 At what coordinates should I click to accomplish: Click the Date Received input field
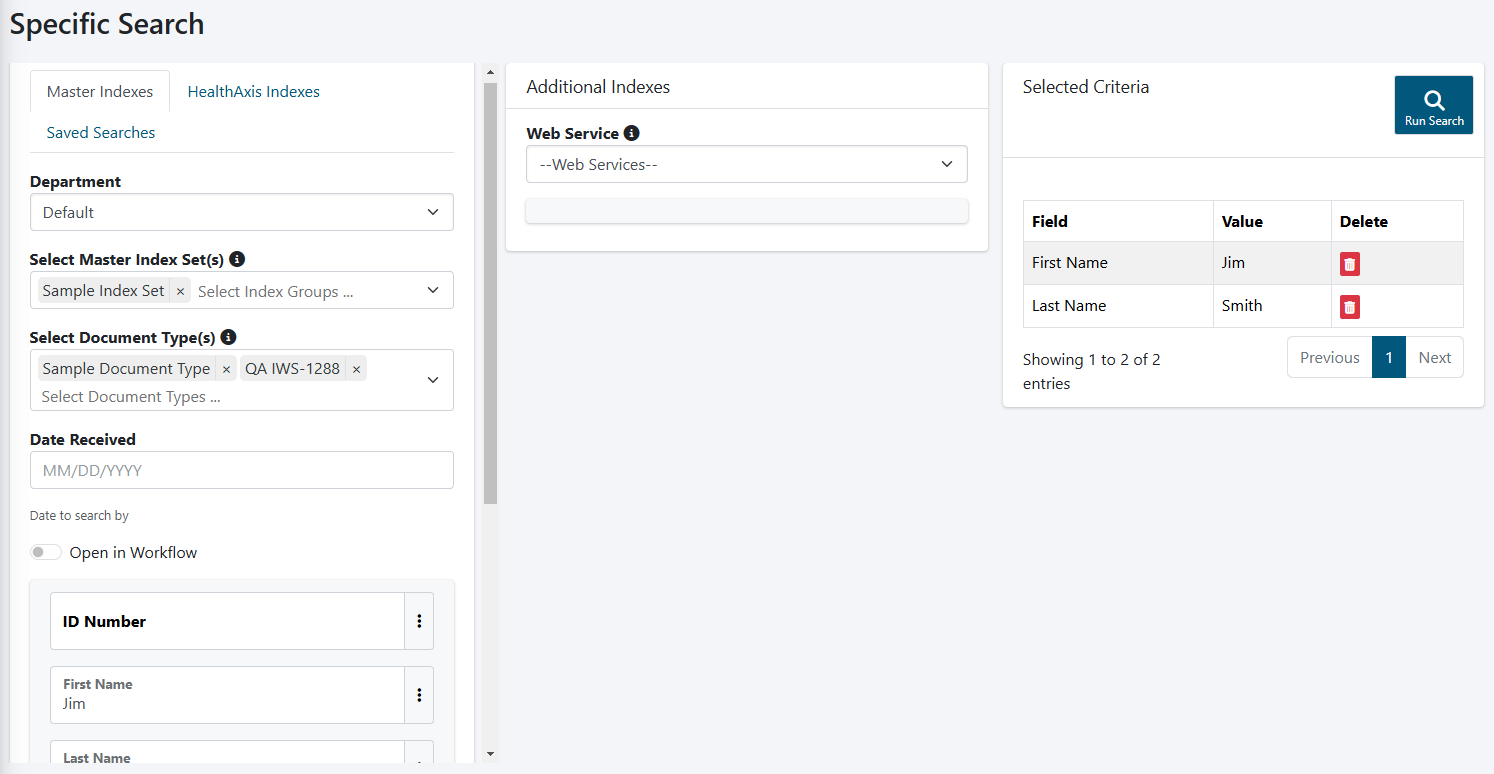[241, 470]
